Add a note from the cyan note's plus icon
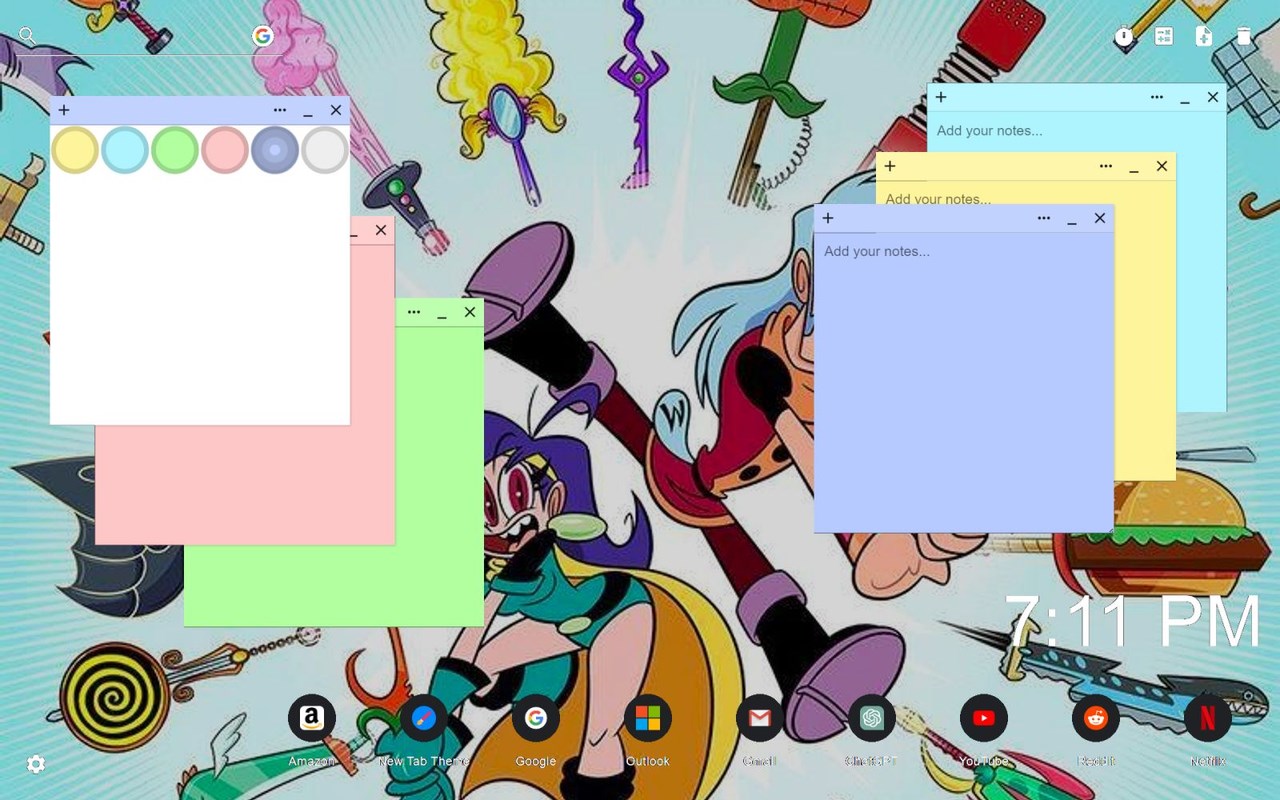Viewport: 1280px width, 800px height. point(941,97)
